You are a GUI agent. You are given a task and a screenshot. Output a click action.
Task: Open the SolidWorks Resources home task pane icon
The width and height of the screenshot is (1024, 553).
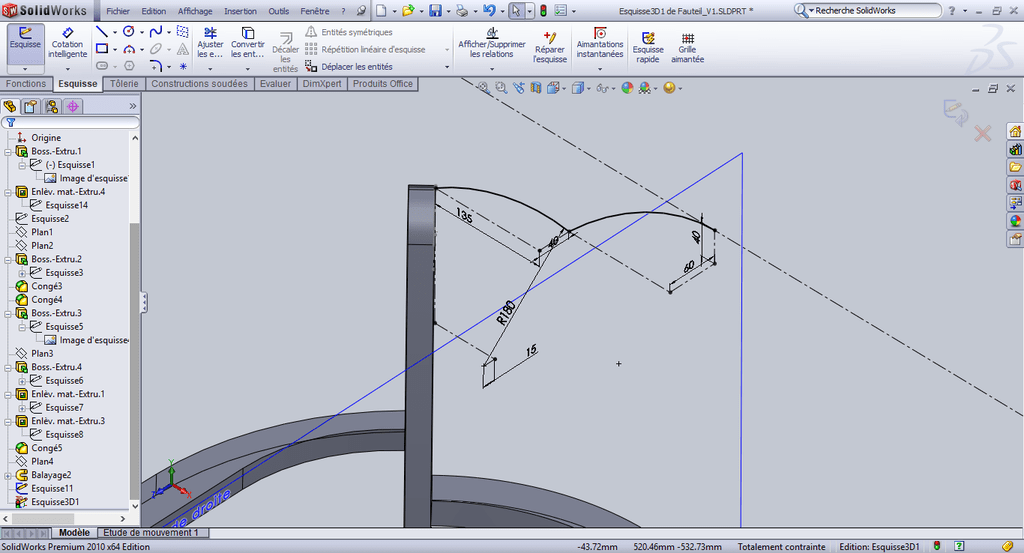[x=1015, y=131]
